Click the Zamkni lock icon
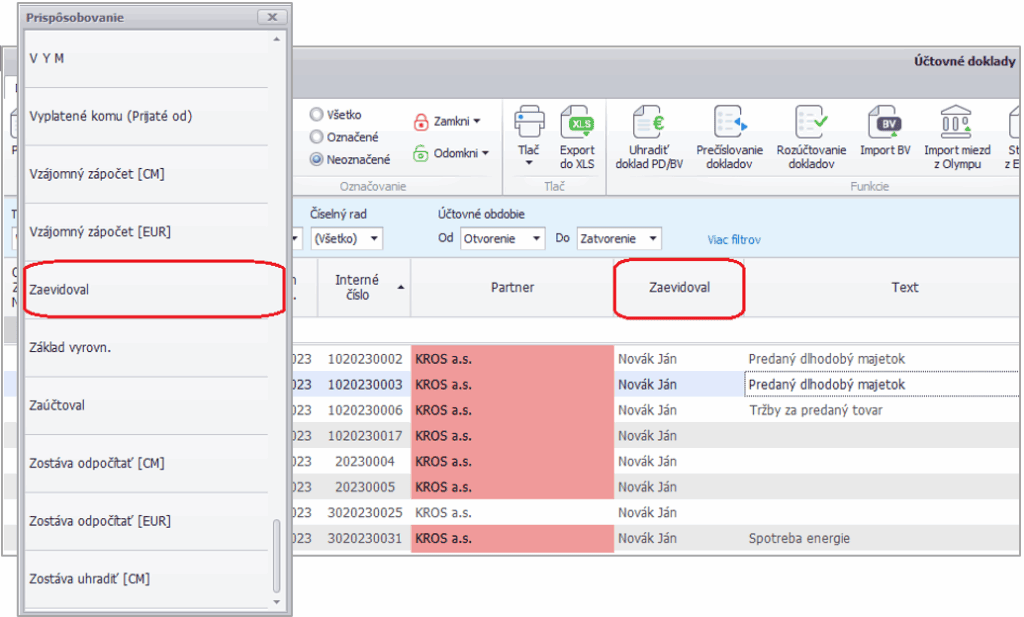Image resolution: width=1024 pixels, height=617 pixels. click(422, 121)
